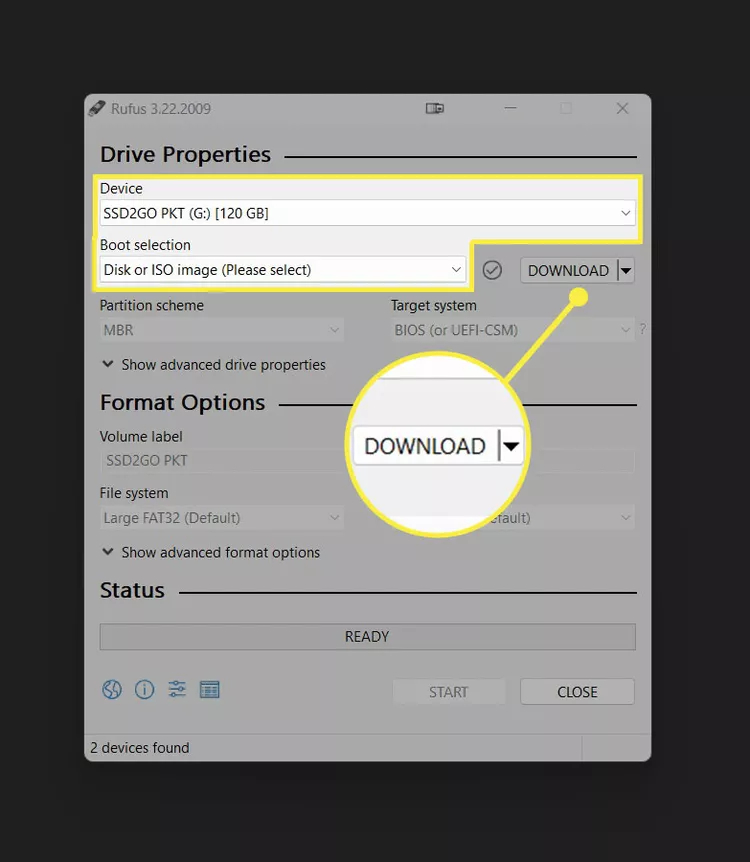Click the 'Volume label' label
The height and width of the screenshot is (862, 750).
(141, 436)
